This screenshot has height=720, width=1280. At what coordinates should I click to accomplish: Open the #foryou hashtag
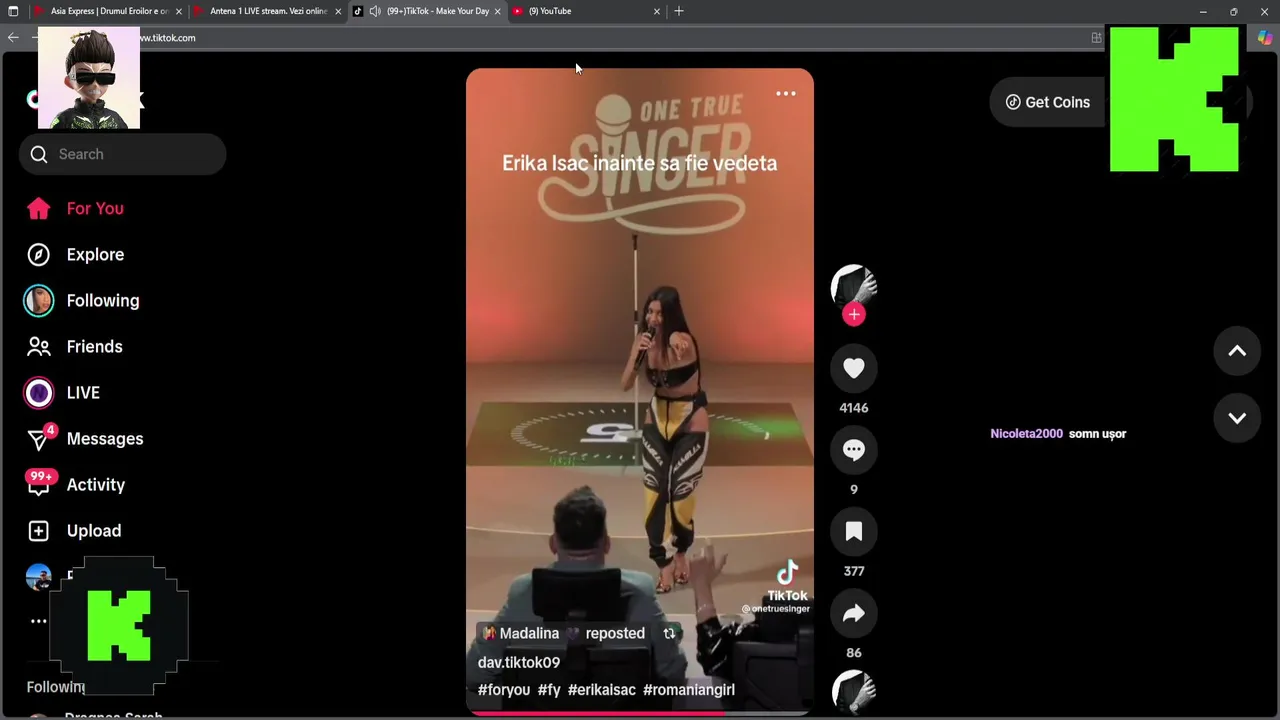tap(504, 690)
